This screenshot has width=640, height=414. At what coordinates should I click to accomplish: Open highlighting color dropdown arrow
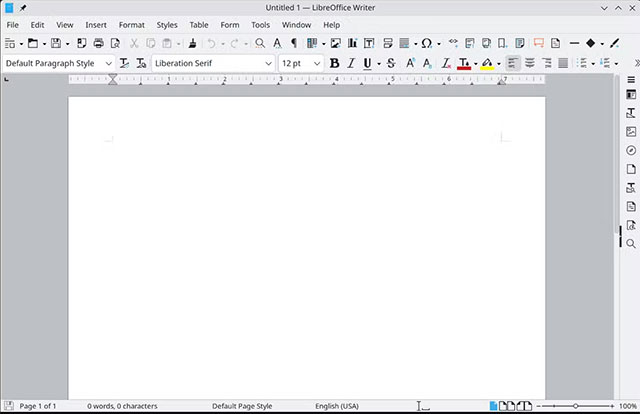499,64
